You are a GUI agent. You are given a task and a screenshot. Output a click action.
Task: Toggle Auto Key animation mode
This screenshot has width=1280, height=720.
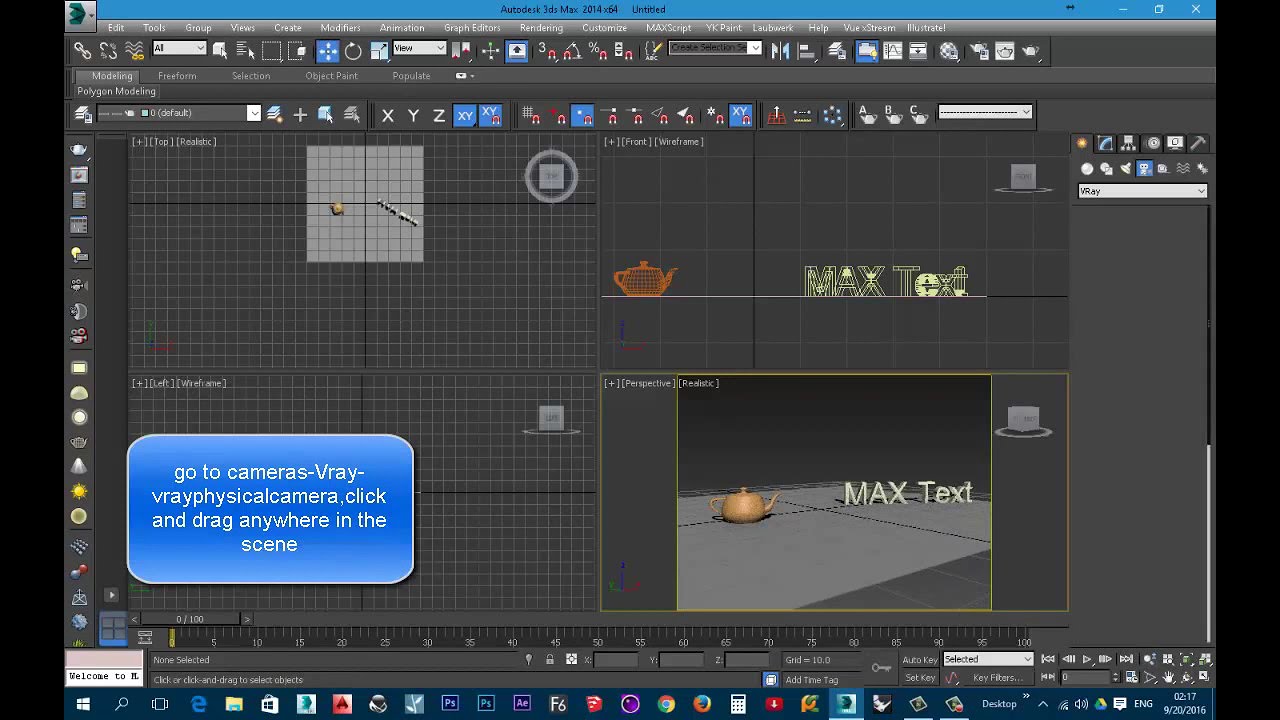point(920,659)
